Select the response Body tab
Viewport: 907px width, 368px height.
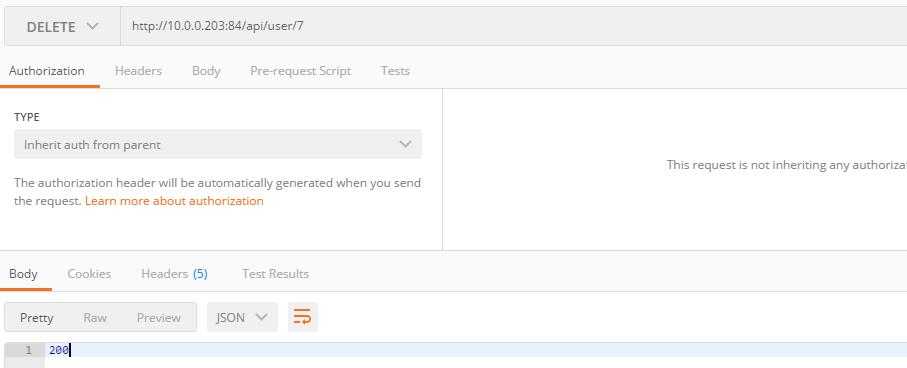click(x=23, y=274)
